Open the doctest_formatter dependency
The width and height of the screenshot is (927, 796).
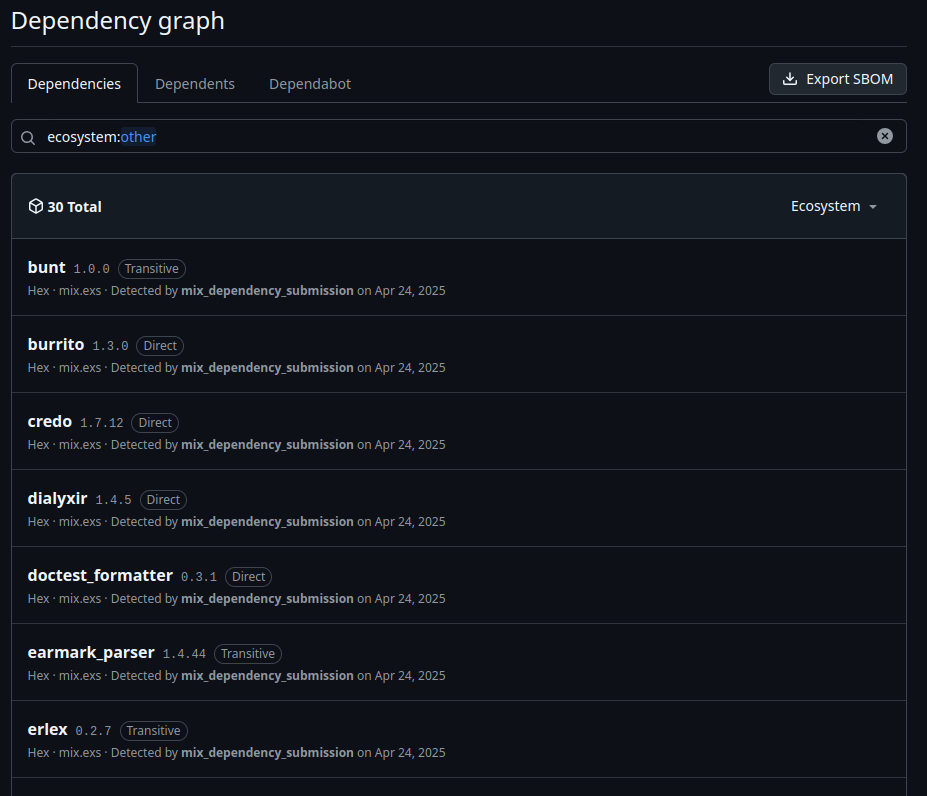(x=101, y=576)
